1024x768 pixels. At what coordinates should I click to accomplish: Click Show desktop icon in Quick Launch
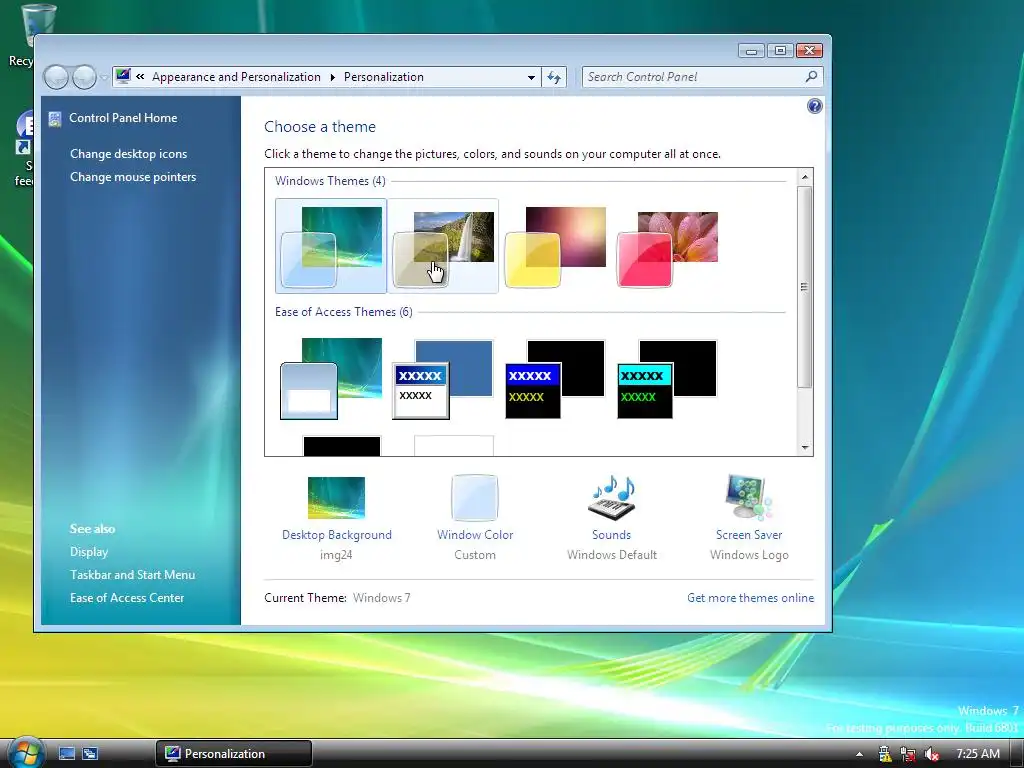pyautogui.click(x=67, y=754)
